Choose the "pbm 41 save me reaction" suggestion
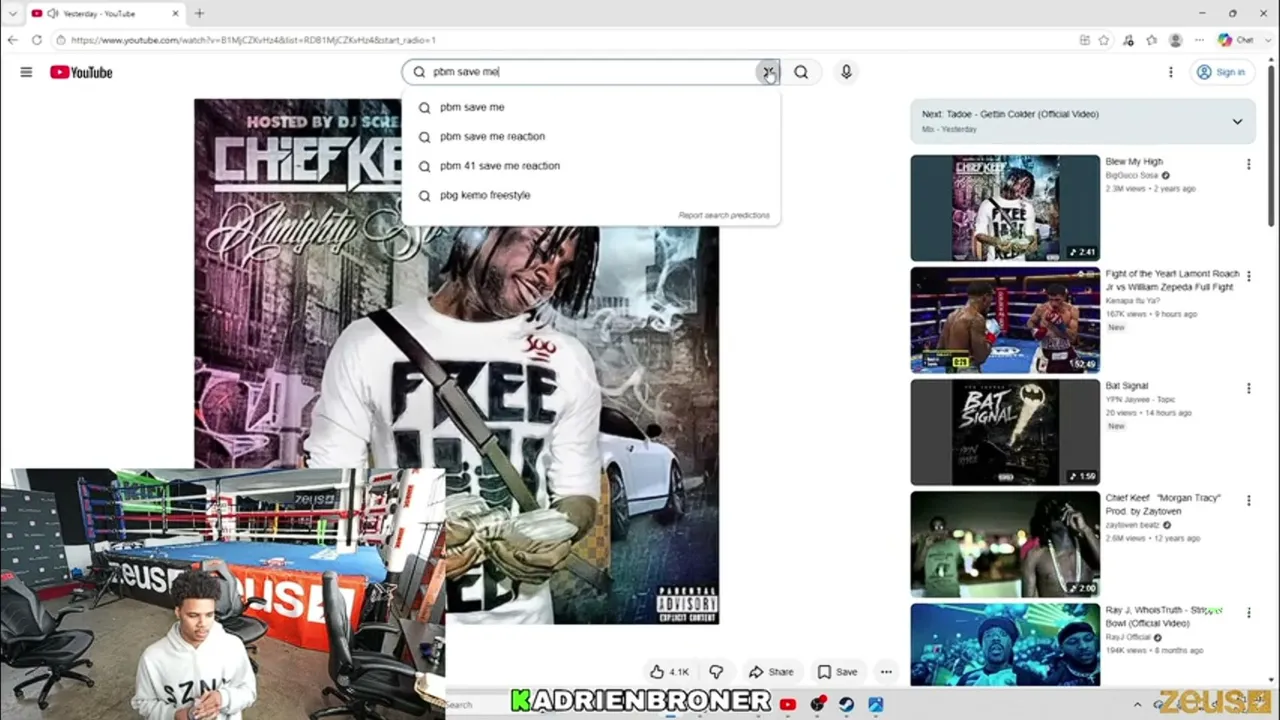The width and height of the screenshot is (1280, 720). [591, 166]
